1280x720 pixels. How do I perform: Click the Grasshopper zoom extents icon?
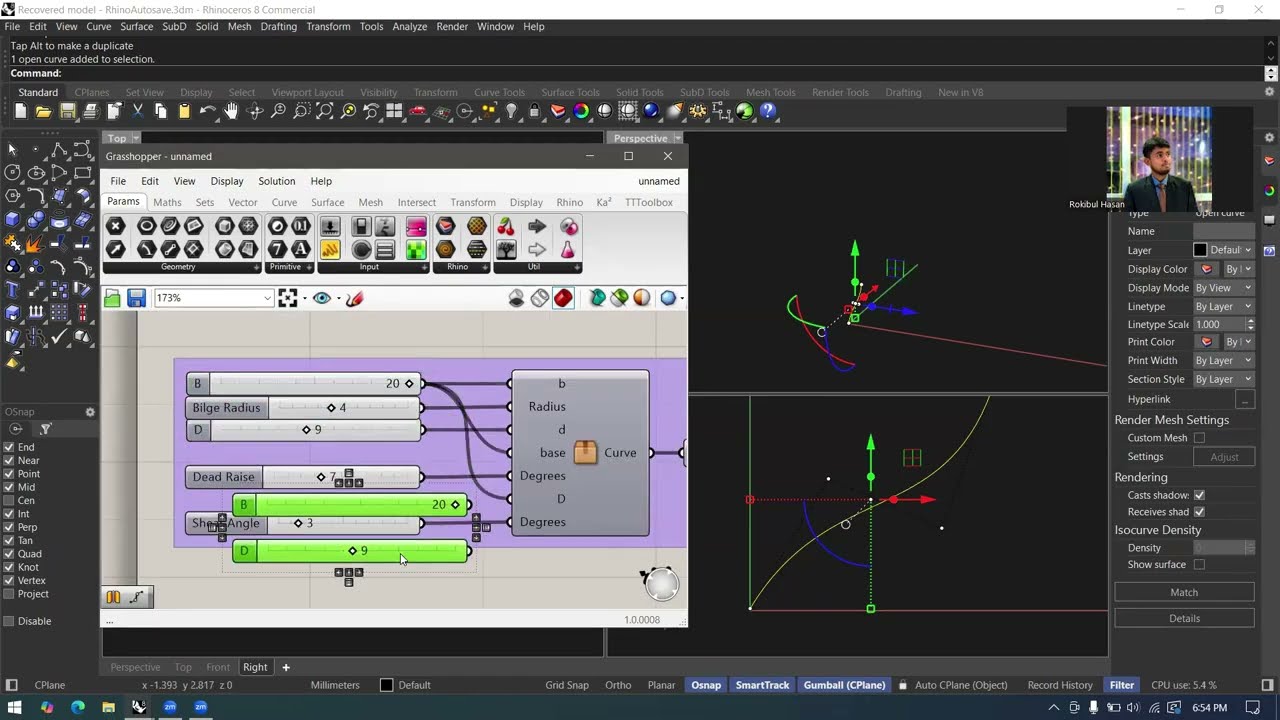pyautogui.click(x=288, y=298)
